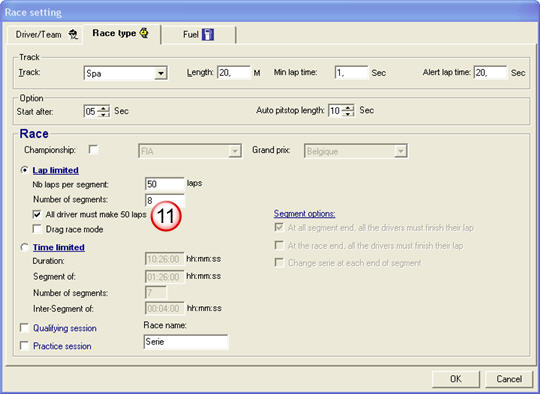Click the blue fuel pump icon
This screenshot has height=394, width=540.
[x=208, y=34]
